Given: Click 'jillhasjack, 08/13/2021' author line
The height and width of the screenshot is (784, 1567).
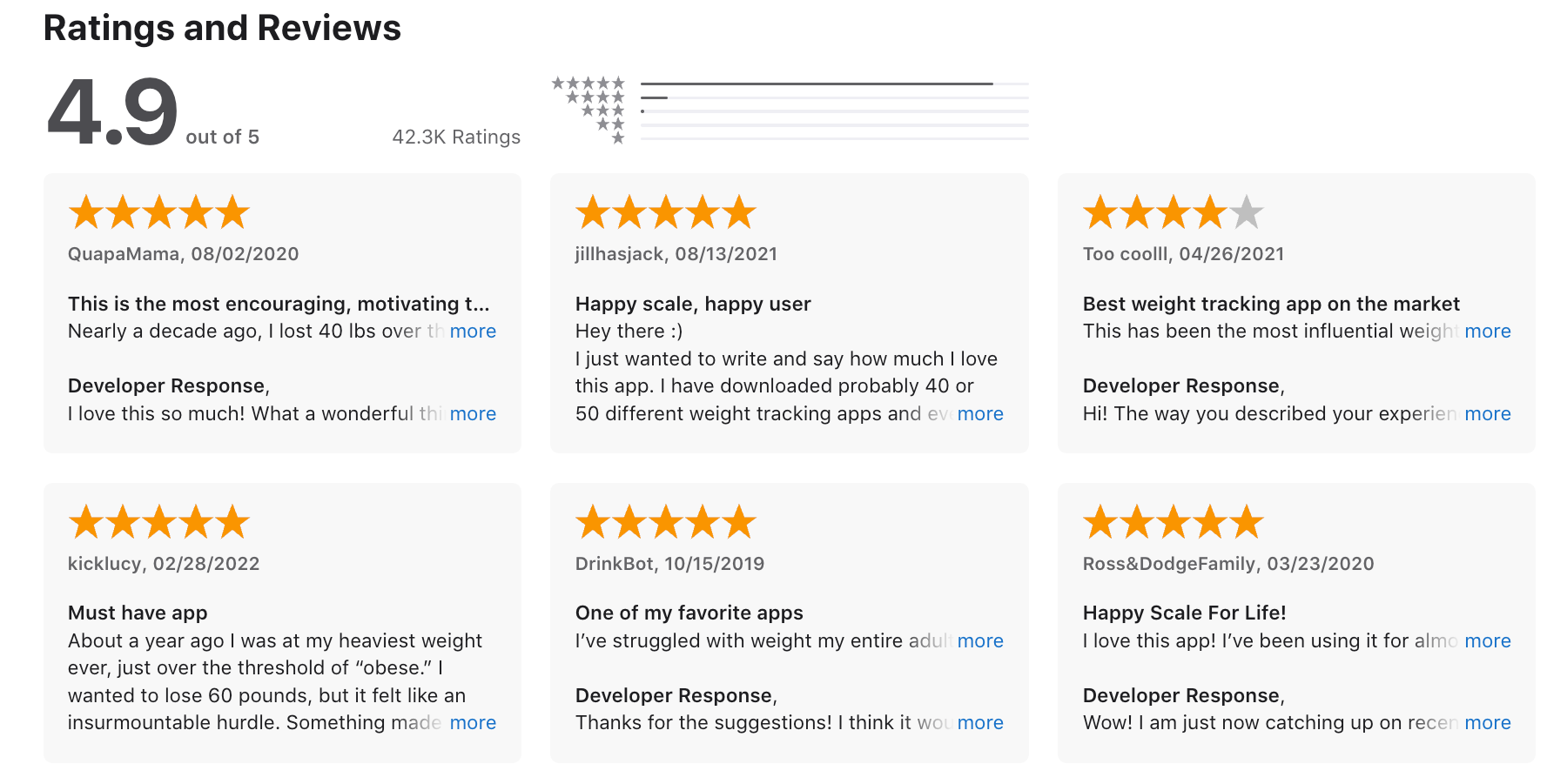Looking at the screenshot, I should tap(676, 254).
